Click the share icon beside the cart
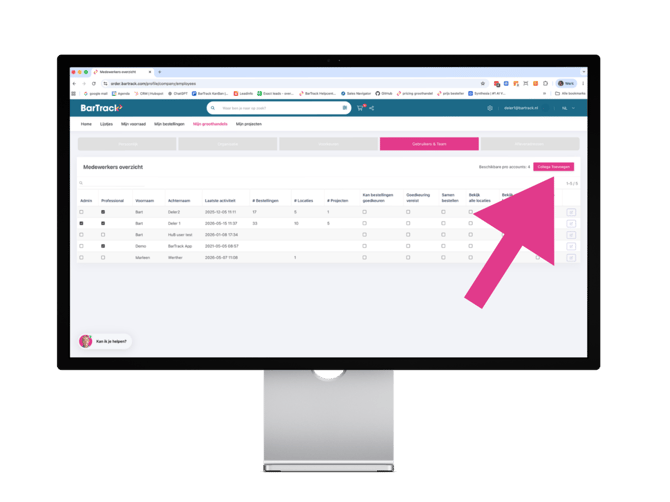The width and height of the screenshot is (670, 502). (x=372, y=108)
